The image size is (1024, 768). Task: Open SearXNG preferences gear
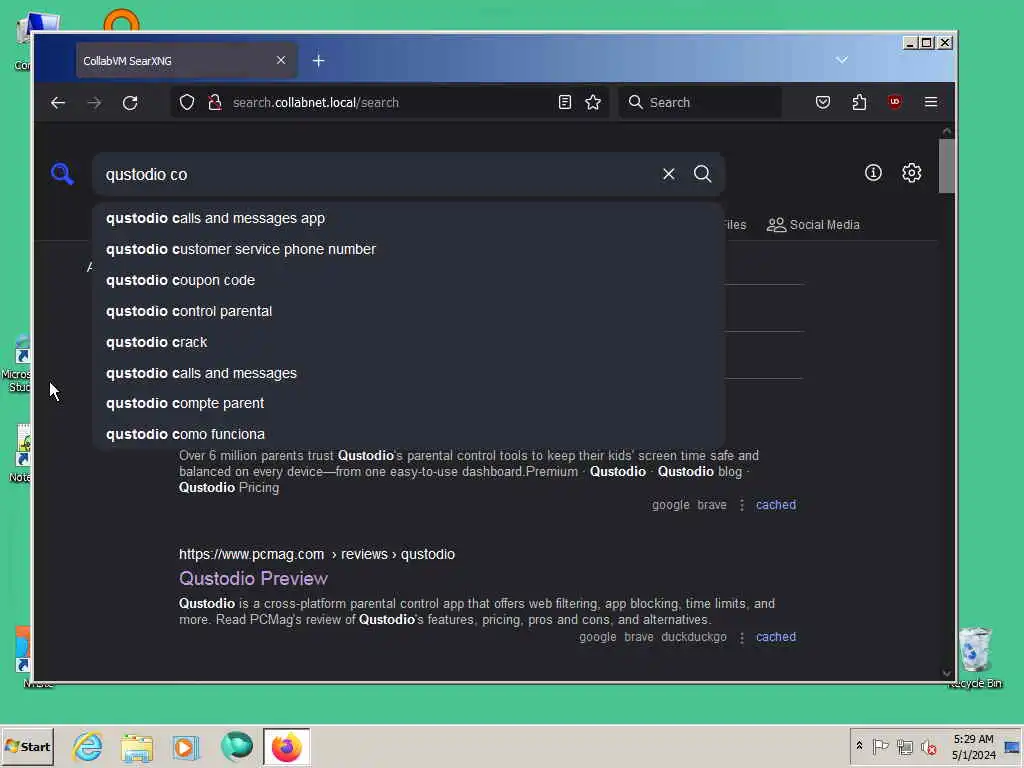pos(912,172)
